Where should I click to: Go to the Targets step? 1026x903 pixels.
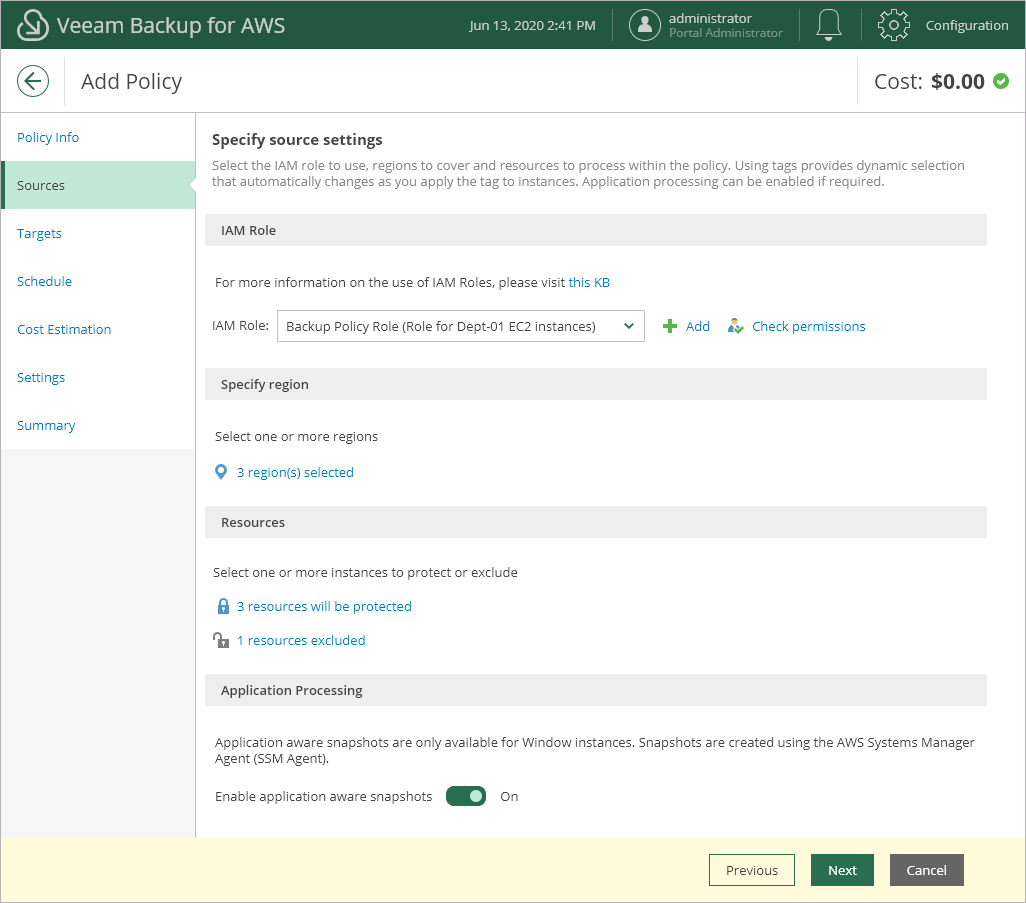pos(39,234)
